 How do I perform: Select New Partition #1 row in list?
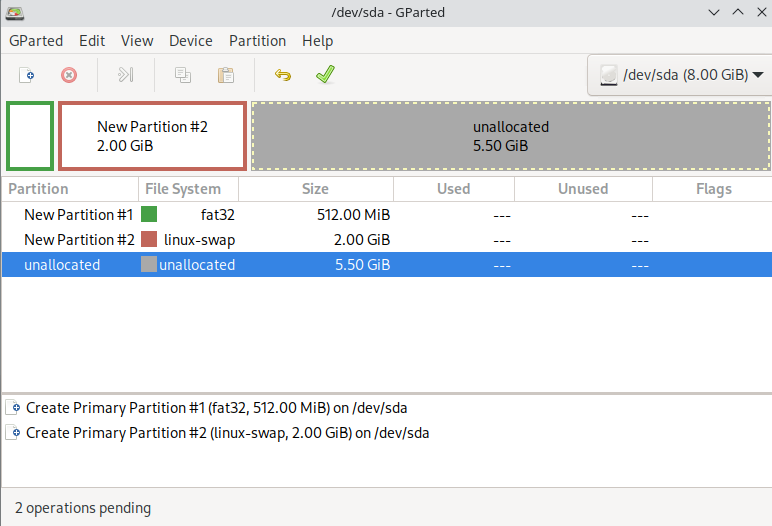tap(78, 214)
